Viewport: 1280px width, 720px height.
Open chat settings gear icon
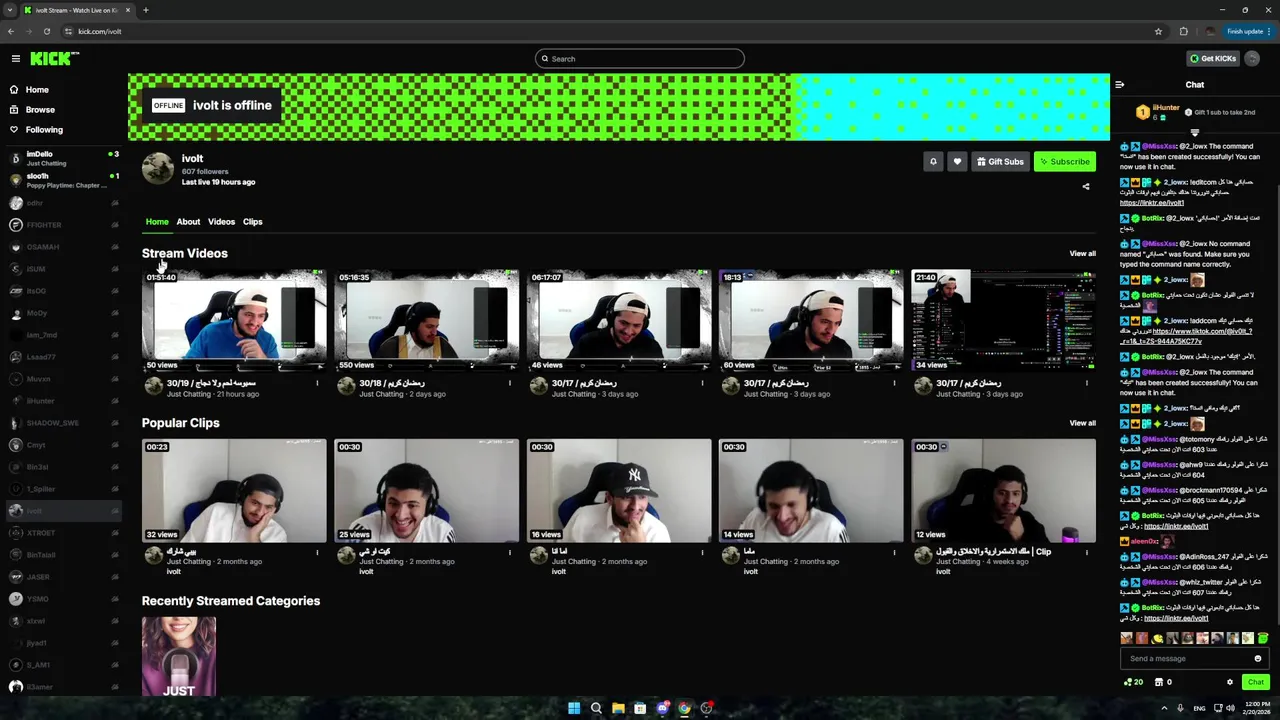tap(1230, 682)
